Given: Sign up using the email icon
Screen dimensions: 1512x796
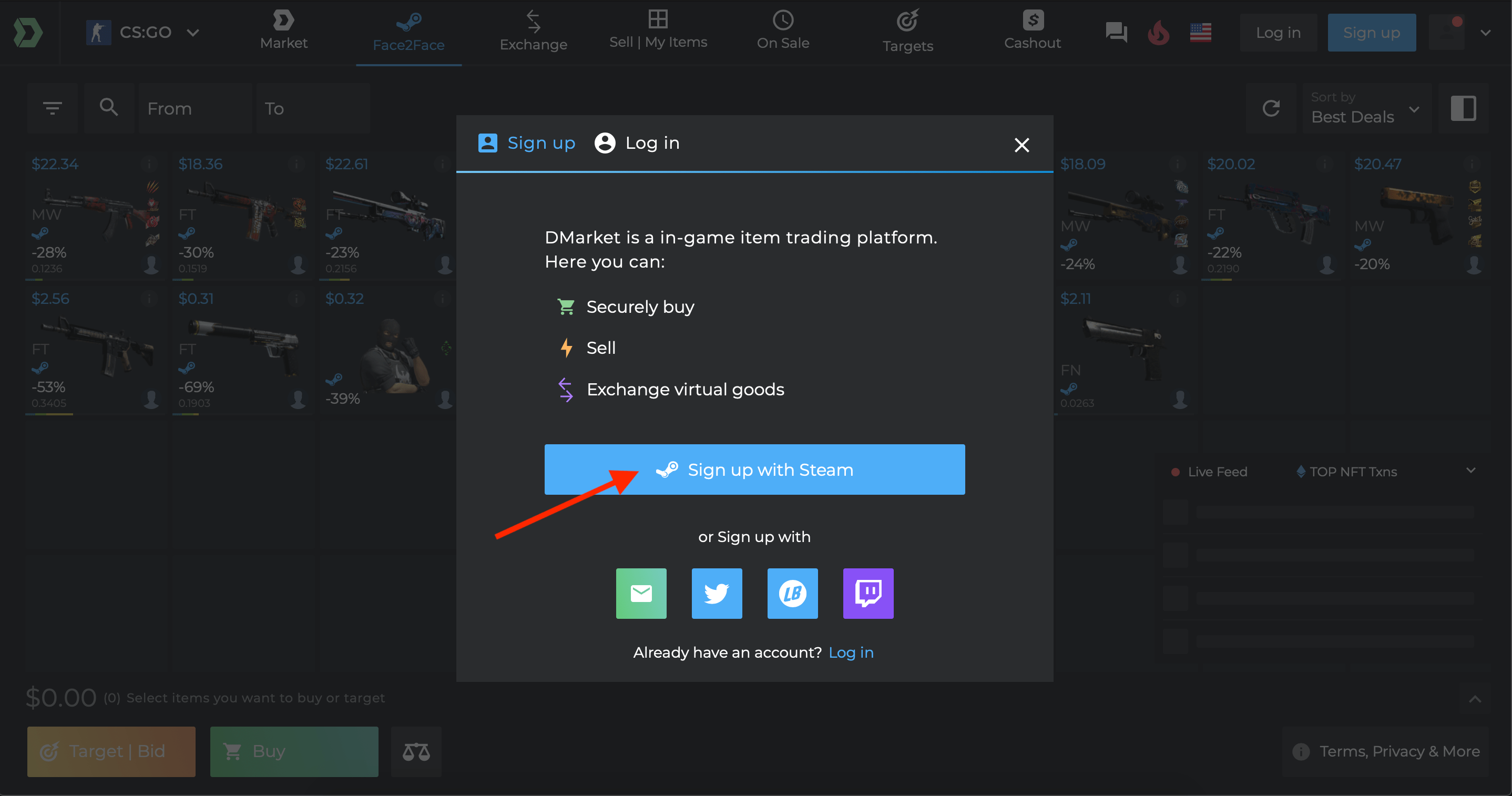Looking at the screenshot, I should [x=641, y=593].
